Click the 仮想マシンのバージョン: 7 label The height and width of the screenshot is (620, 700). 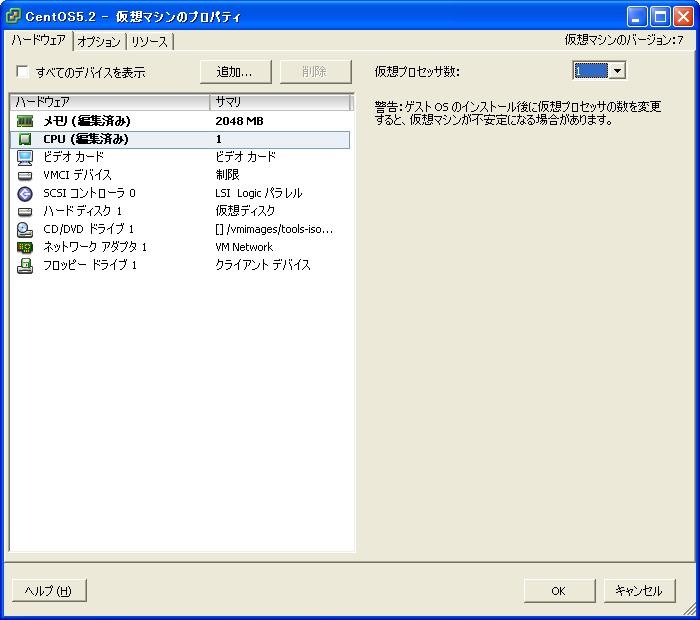(x=624, y=40)
